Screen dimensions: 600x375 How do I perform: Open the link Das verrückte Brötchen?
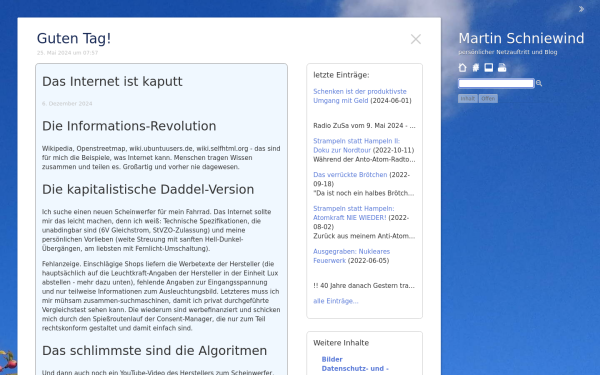tap(350, 175)
